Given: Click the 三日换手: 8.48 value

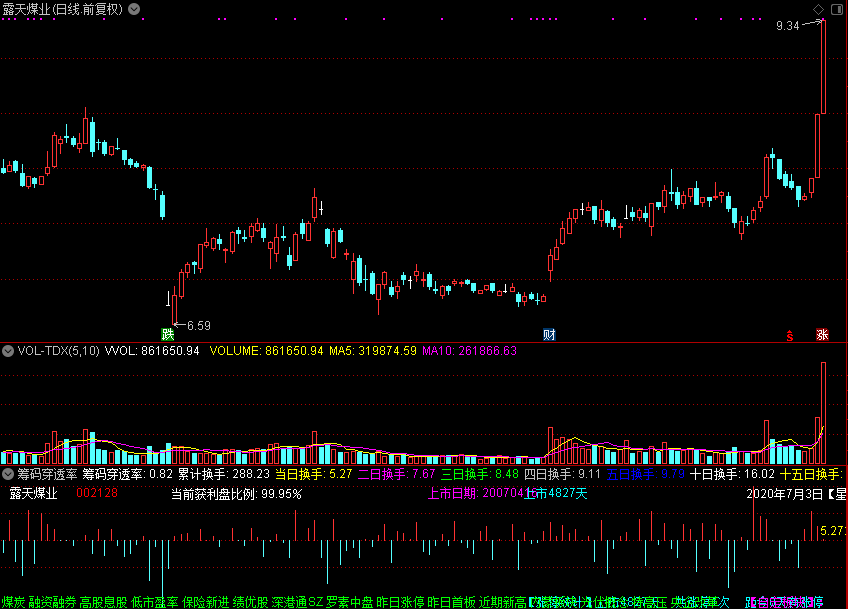Looking at the screenshot, I should pyautogui.click(x=480, y=474).
